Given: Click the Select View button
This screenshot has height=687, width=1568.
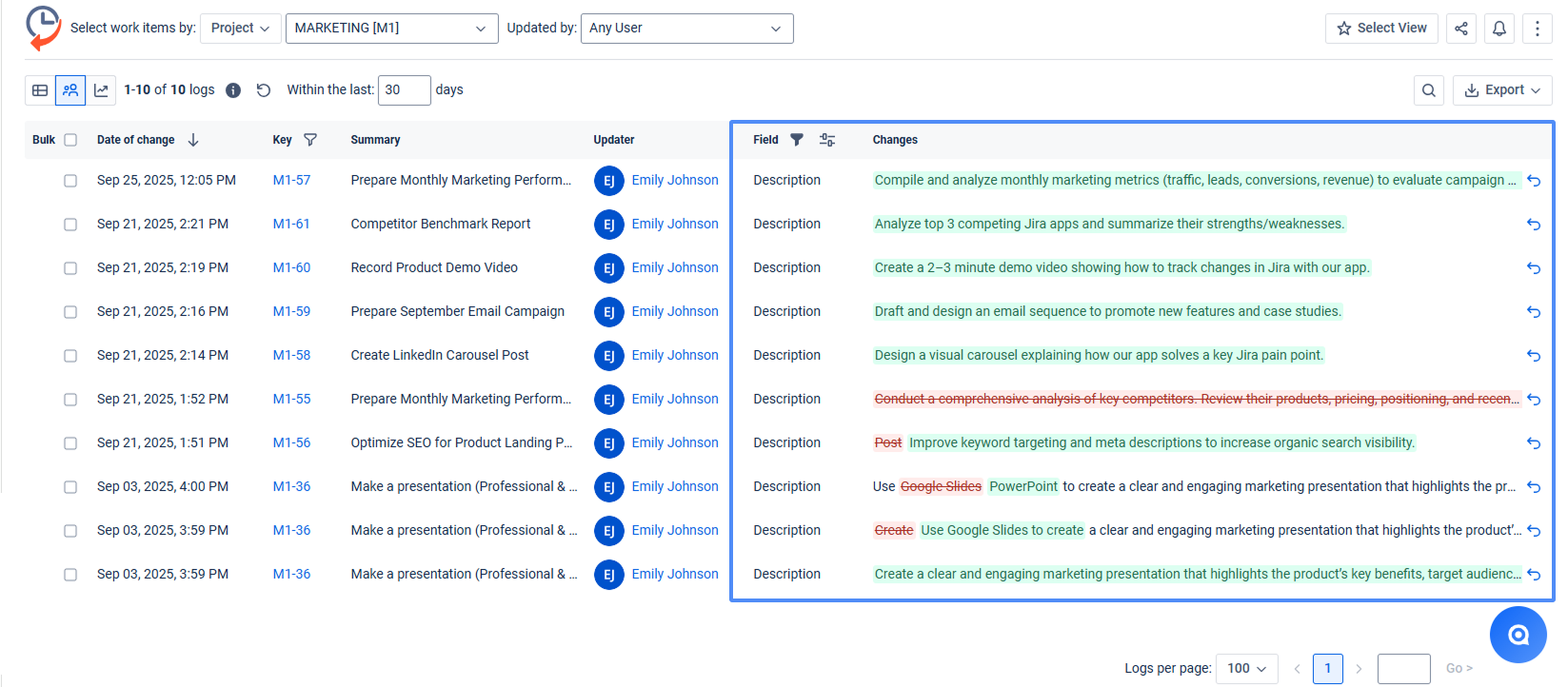Looking at the screenshot, I should [1381, 29].
